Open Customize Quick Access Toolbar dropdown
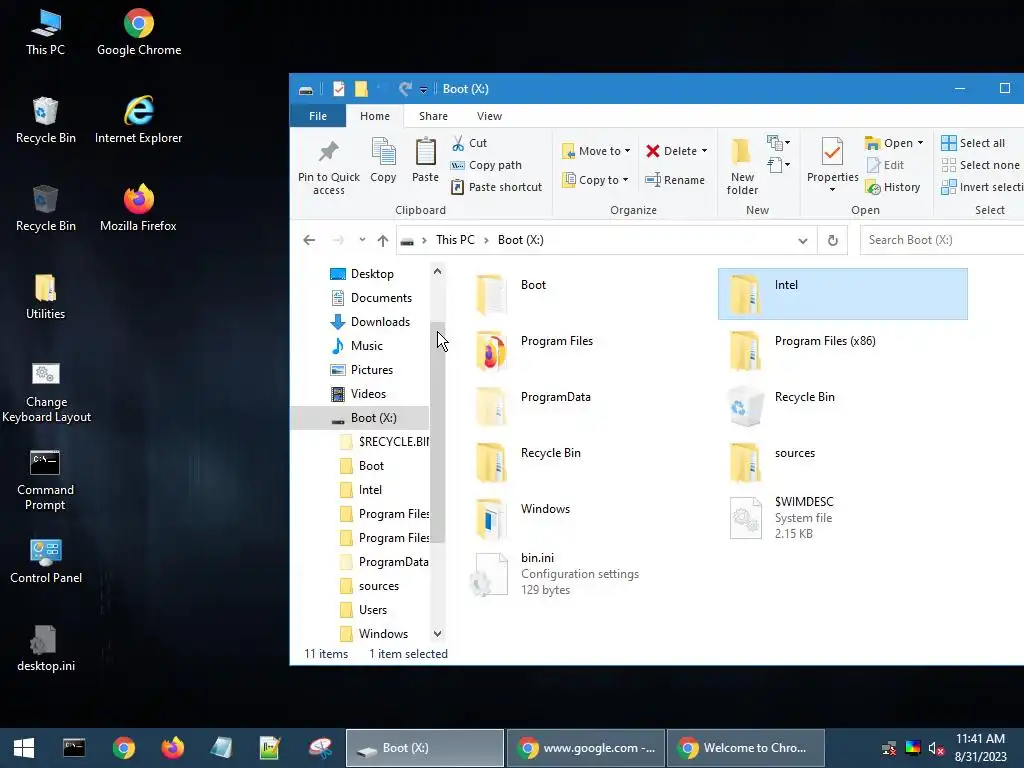 point(423,89)
